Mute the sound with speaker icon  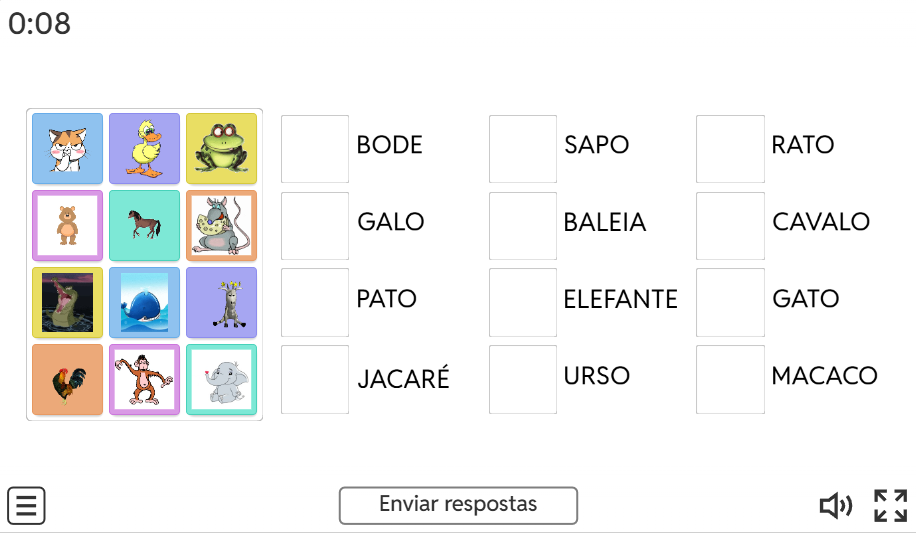click(x=836, y=506)
